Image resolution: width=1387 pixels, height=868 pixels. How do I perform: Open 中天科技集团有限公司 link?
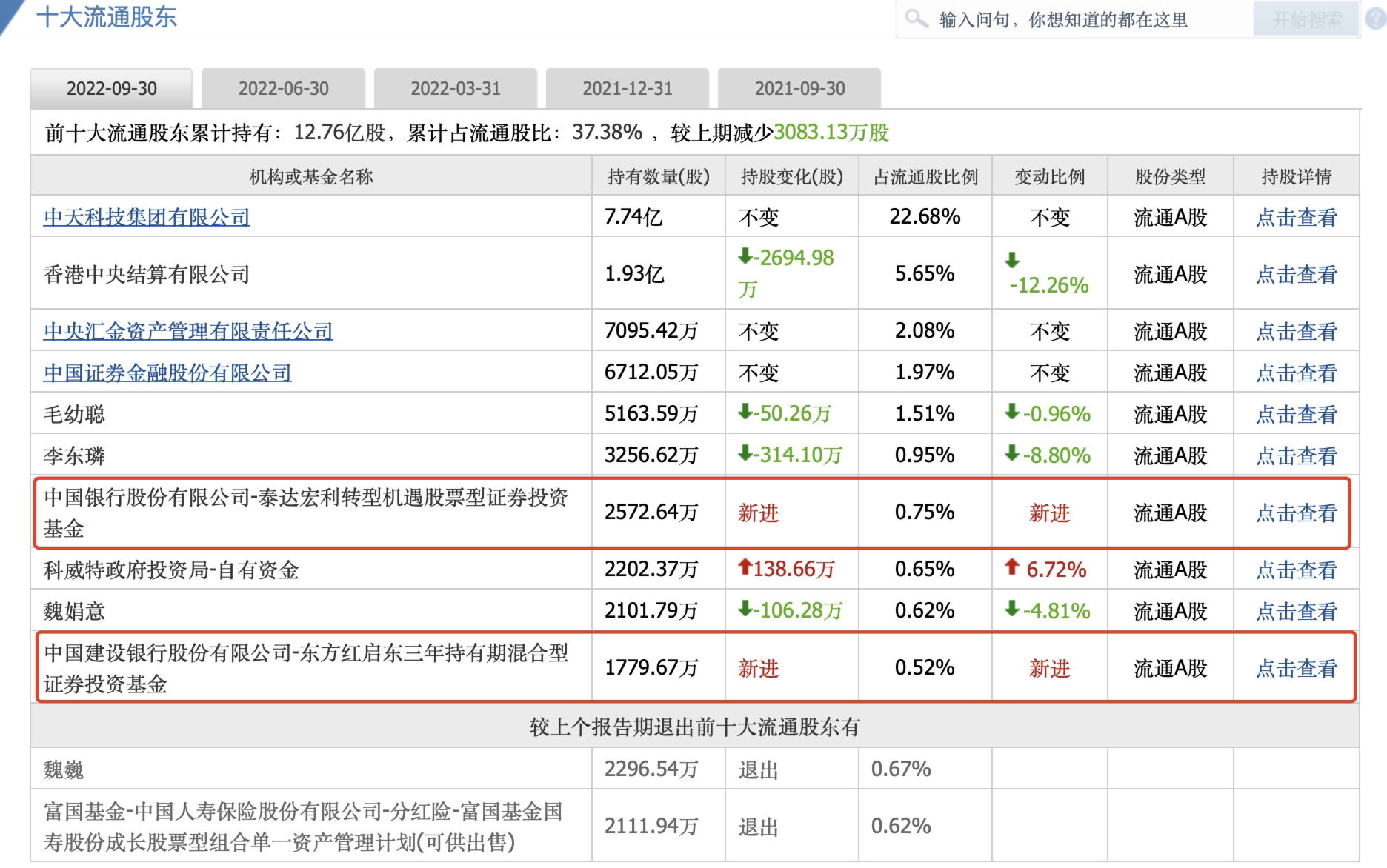pos(147,217)
